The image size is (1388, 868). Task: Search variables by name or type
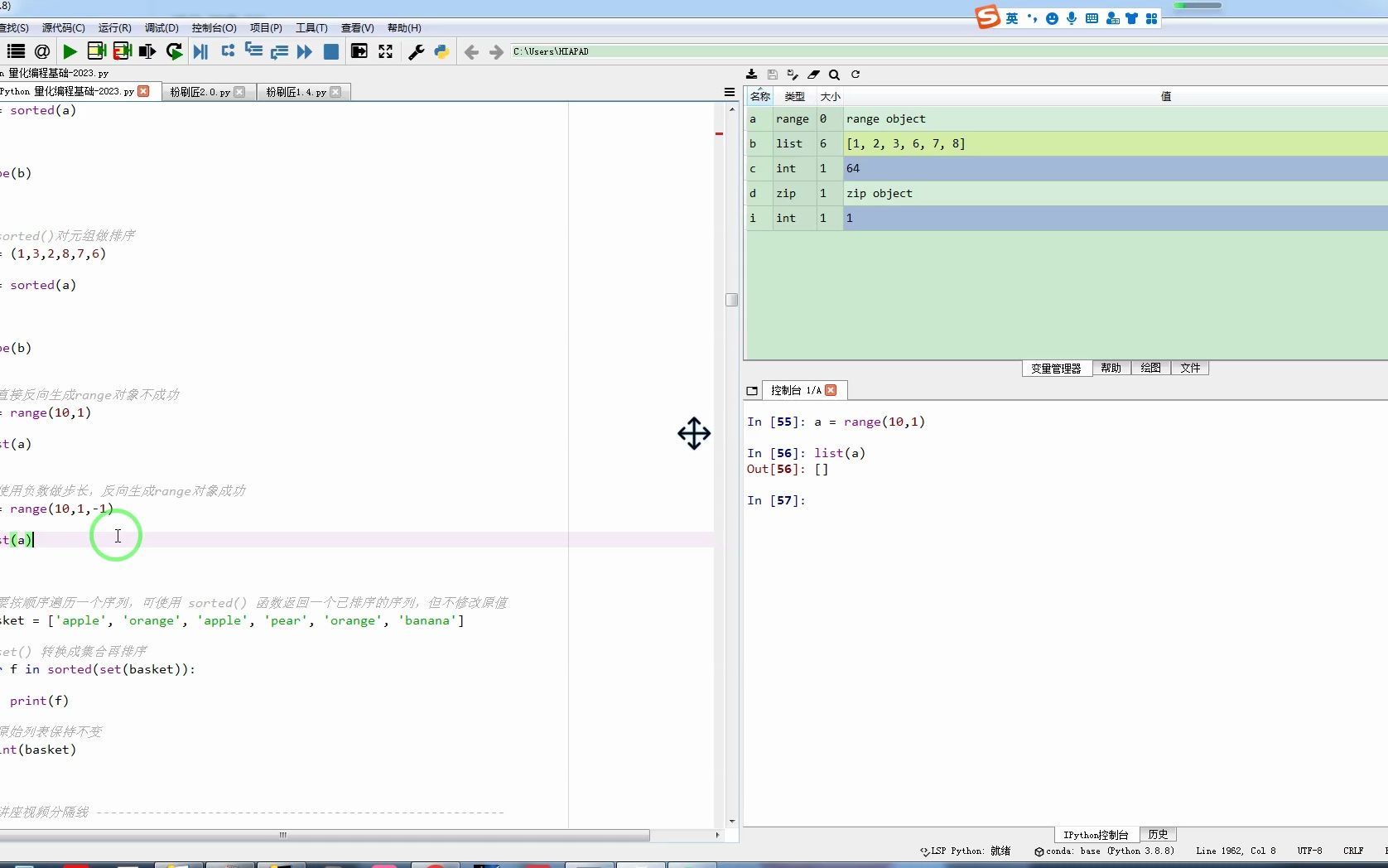[x=834, y=75]
